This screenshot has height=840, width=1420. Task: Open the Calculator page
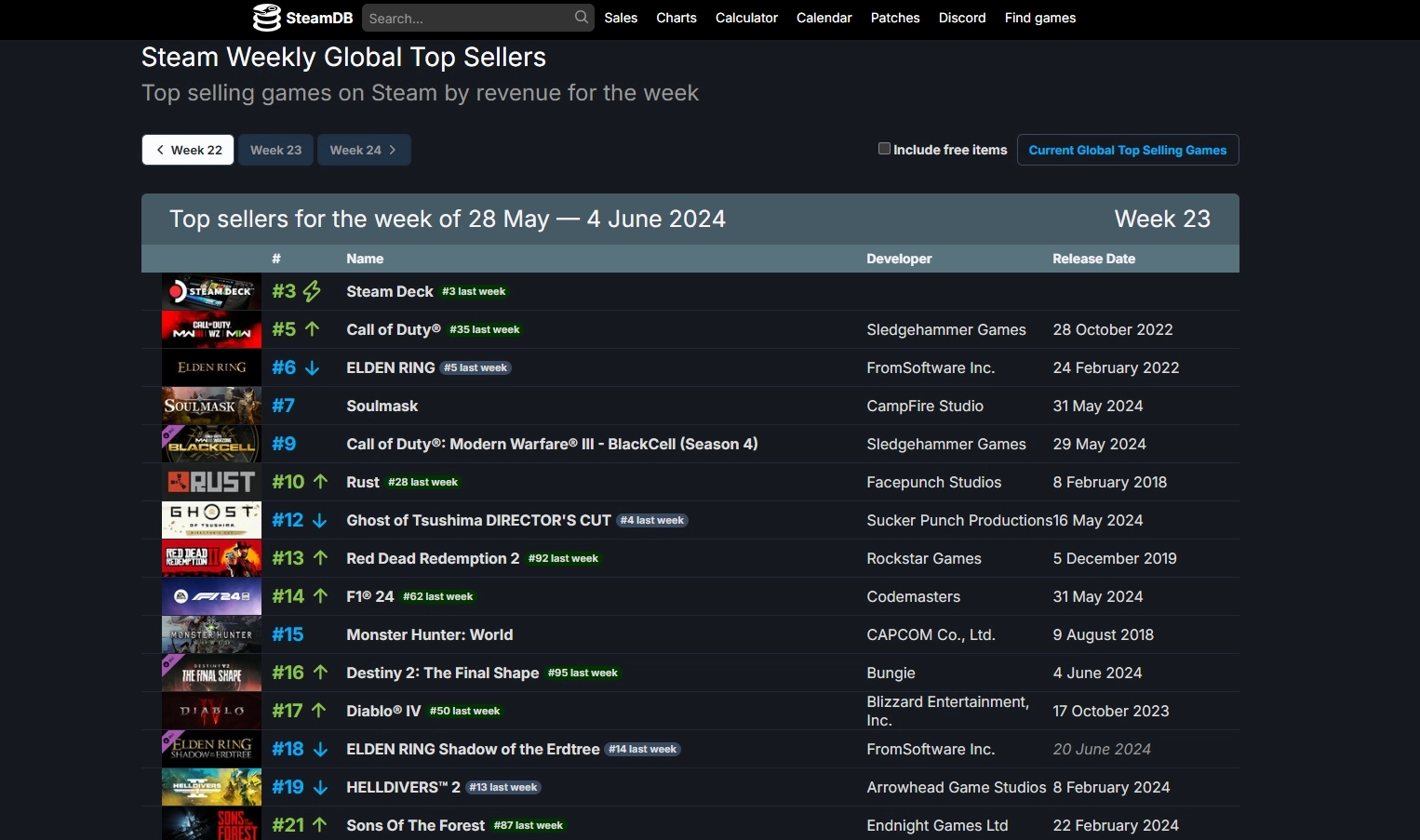click(746, 18)
